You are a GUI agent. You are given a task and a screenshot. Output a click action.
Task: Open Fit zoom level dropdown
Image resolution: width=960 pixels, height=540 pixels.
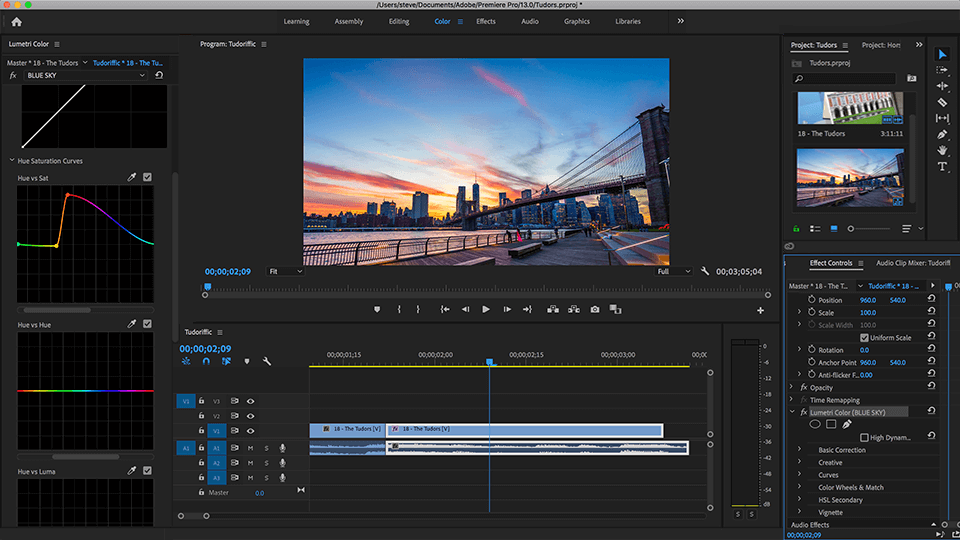(x=285, y=271)
